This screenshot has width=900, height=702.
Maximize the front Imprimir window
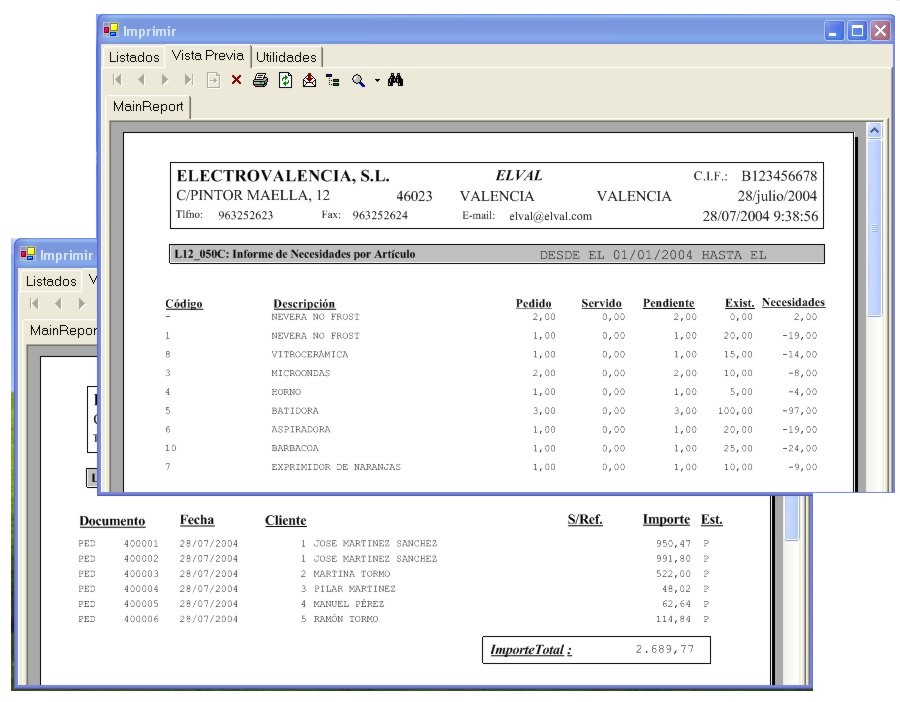pos(857,30)
